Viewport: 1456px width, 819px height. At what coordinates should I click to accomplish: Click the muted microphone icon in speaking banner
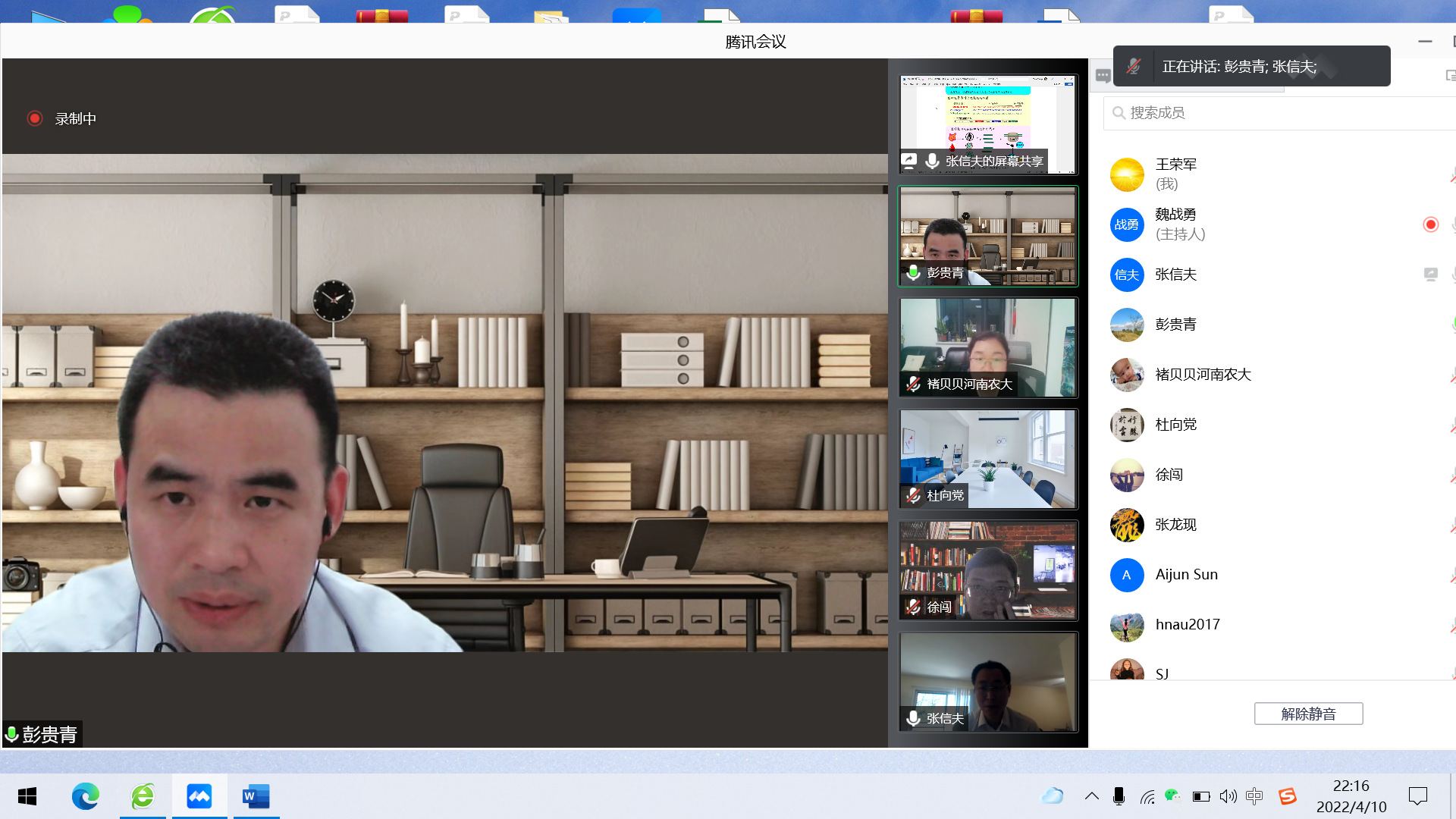[x=1134, y=67]
